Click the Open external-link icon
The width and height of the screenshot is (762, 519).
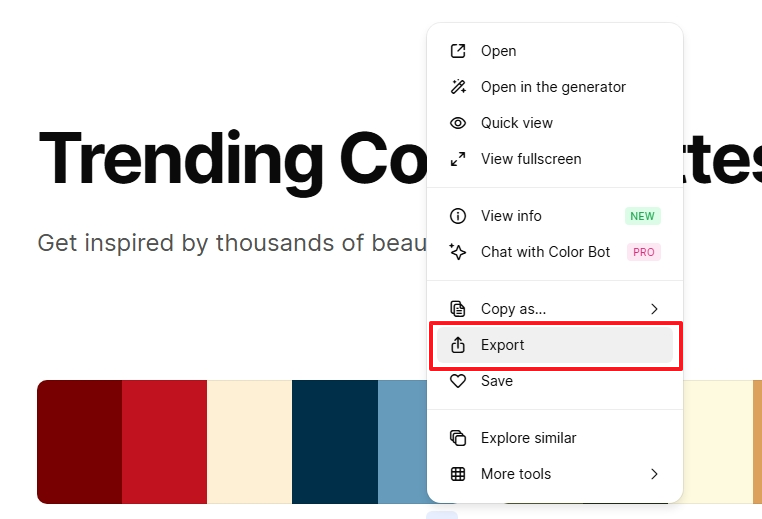[x=458, y=51]
